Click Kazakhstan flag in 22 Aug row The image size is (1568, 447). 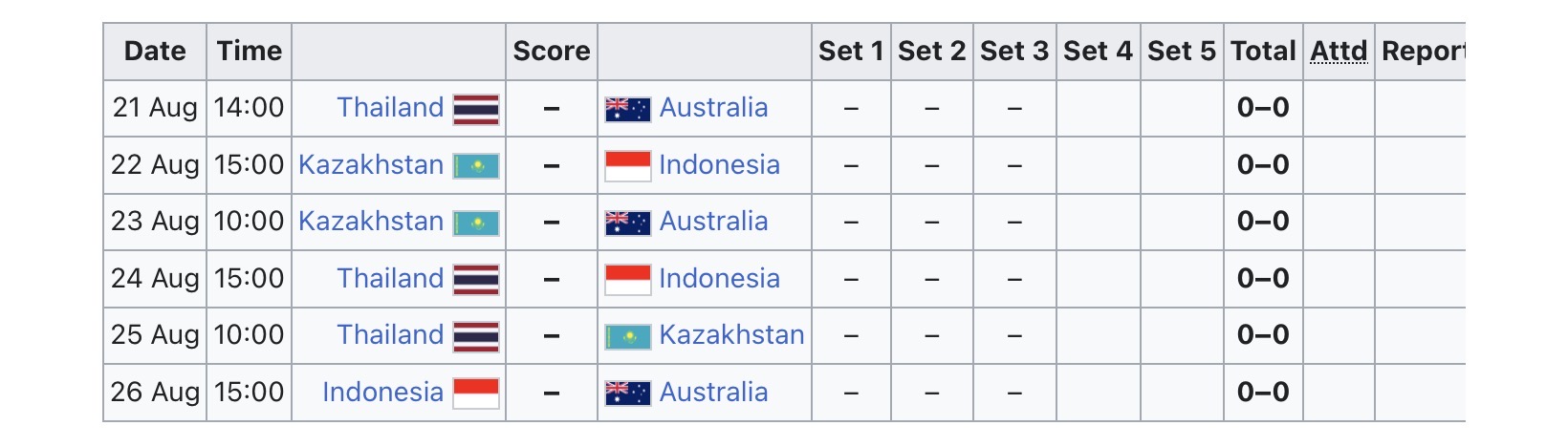click(x=476, y=167)
